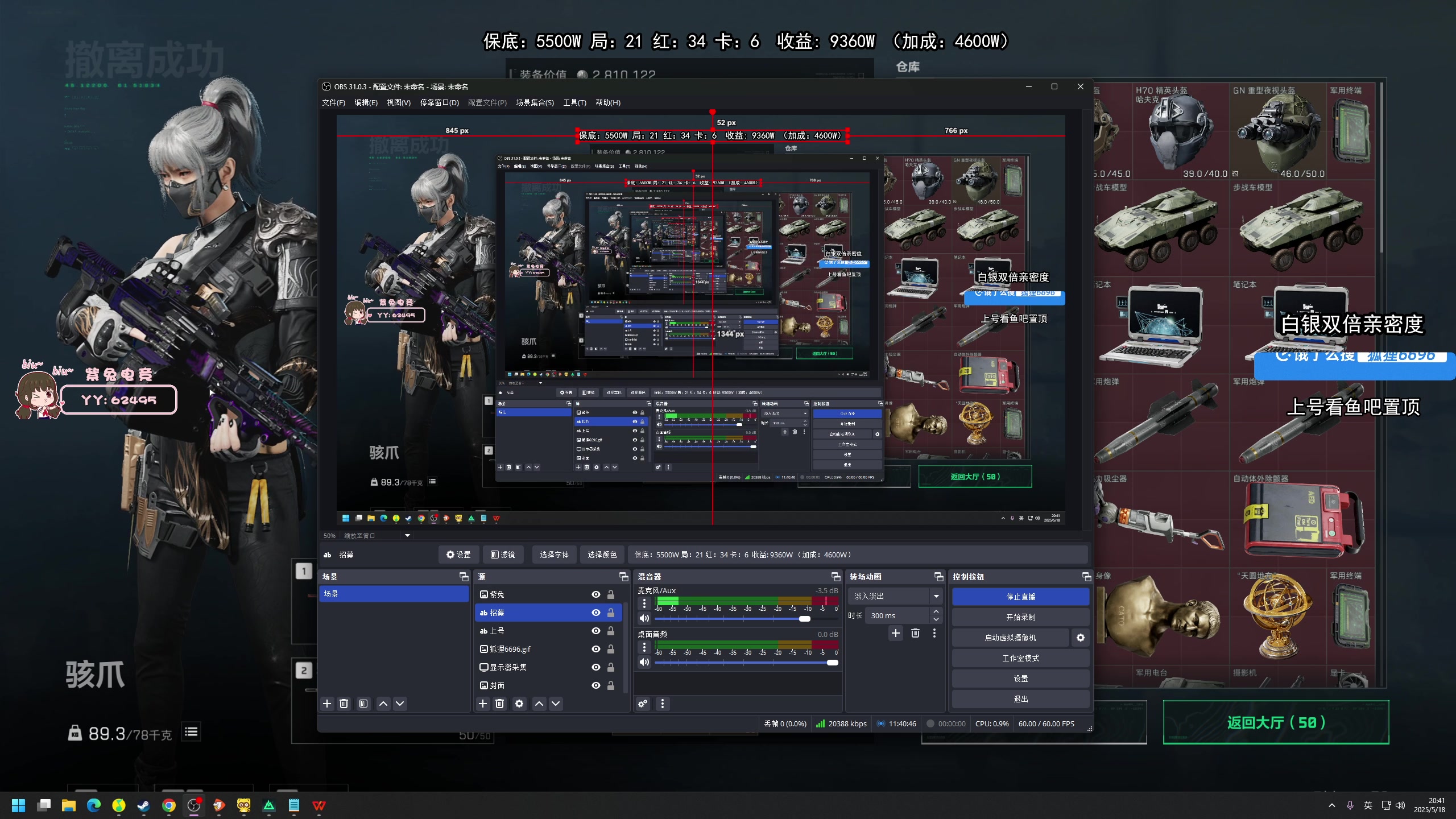Show hidden system tray icons chevron
Viewport: 1456px width, 819px height.
click(x=1332, y=805)
